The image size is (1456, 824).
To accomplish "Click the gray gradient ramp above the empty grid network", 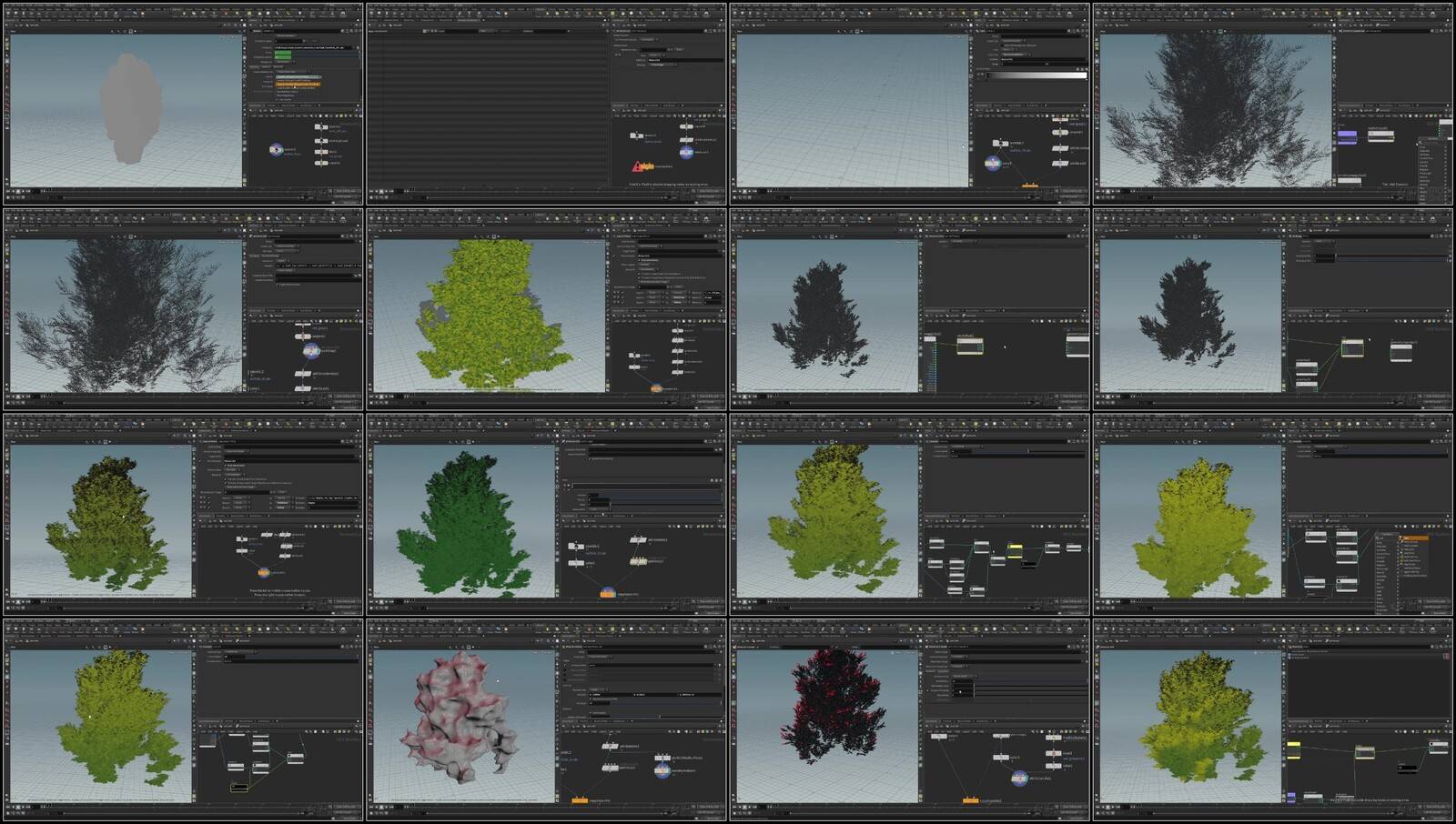I will pyautogui.click(x=1036, y=75).
